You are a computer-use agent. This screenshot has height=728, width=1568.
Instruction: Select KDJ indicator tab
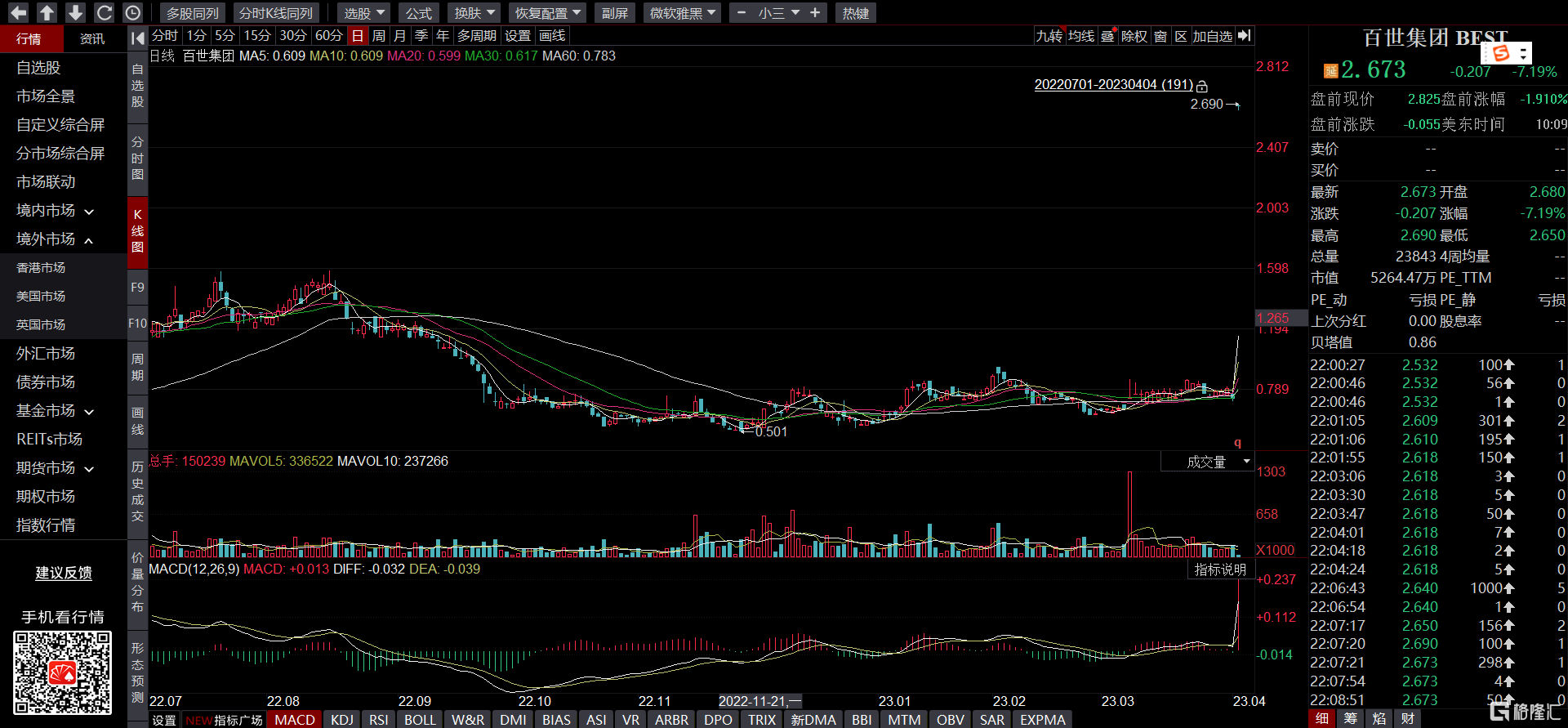click(342, 719)
